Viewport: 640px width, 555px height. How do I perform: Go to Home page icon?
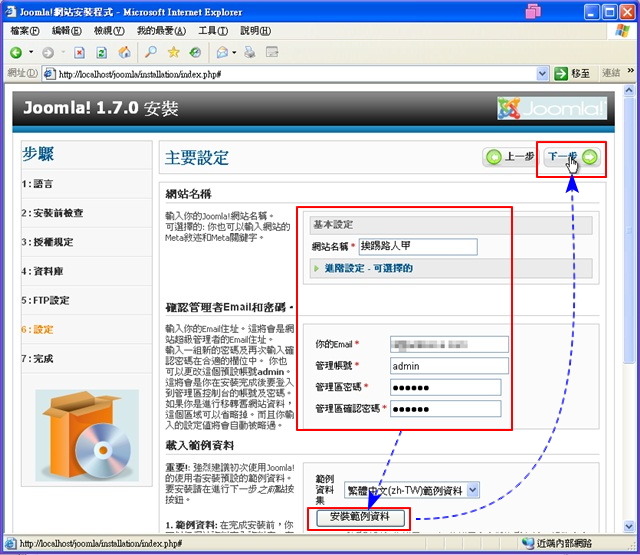[x=124, y=52]
